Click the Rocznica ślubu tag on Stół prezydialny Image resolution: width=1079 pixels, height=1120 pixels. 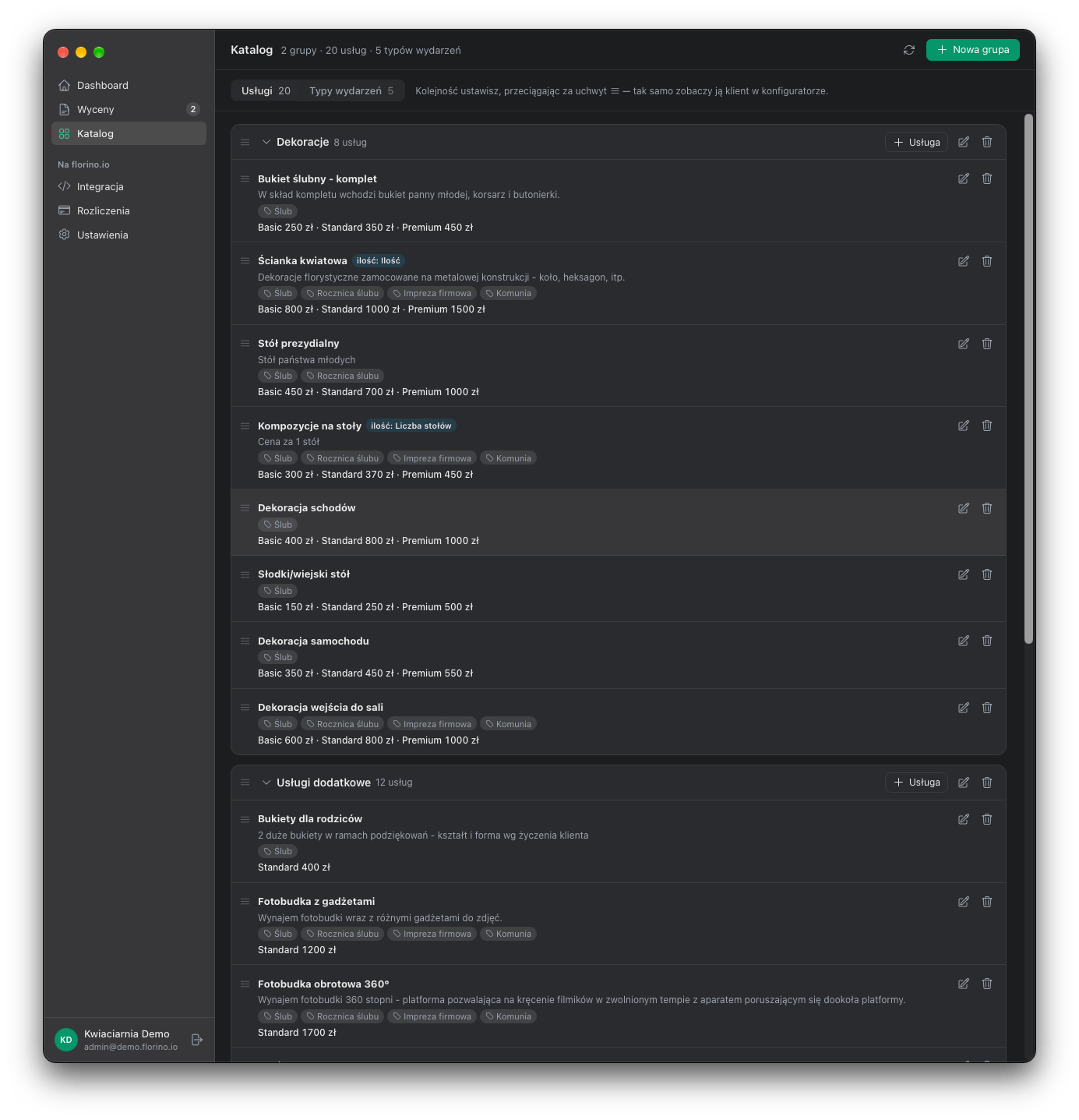[343, 376]
